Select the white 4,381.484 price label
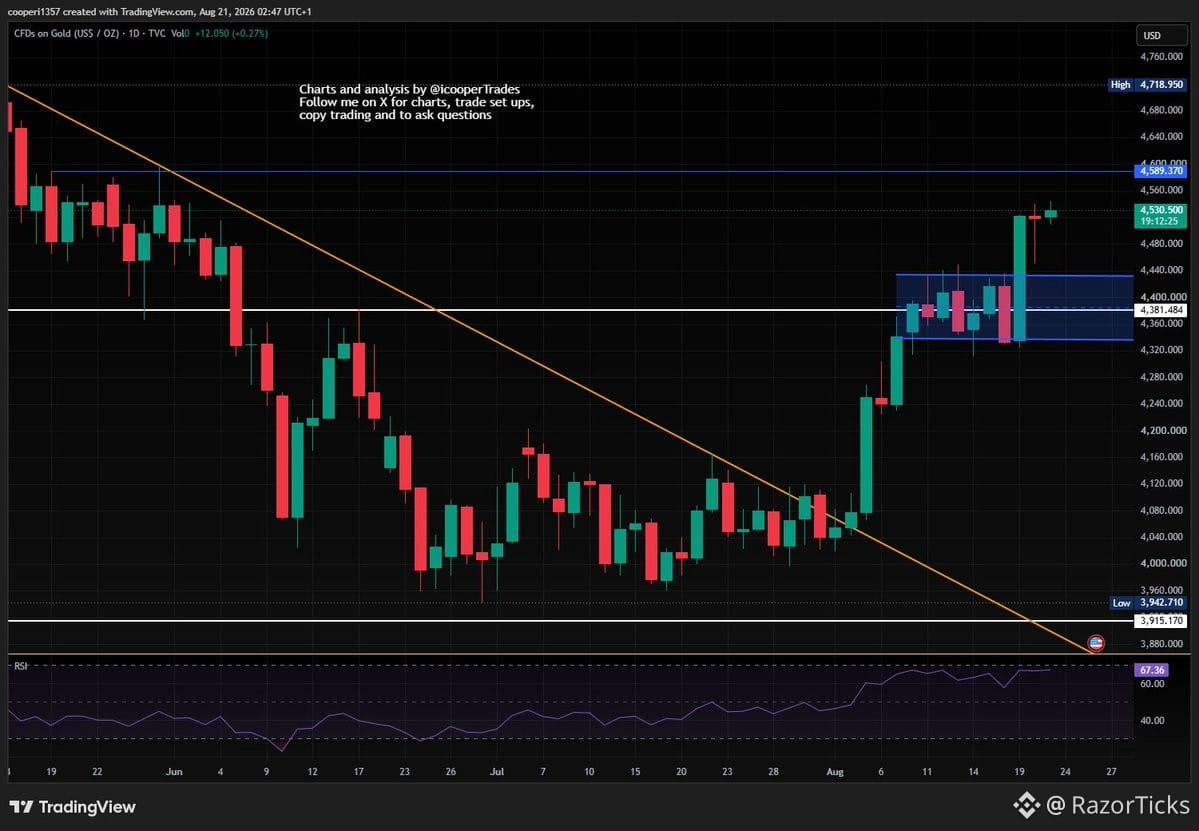The height and width of the screenshot is (831, 1199). (x=1161, y=310)
